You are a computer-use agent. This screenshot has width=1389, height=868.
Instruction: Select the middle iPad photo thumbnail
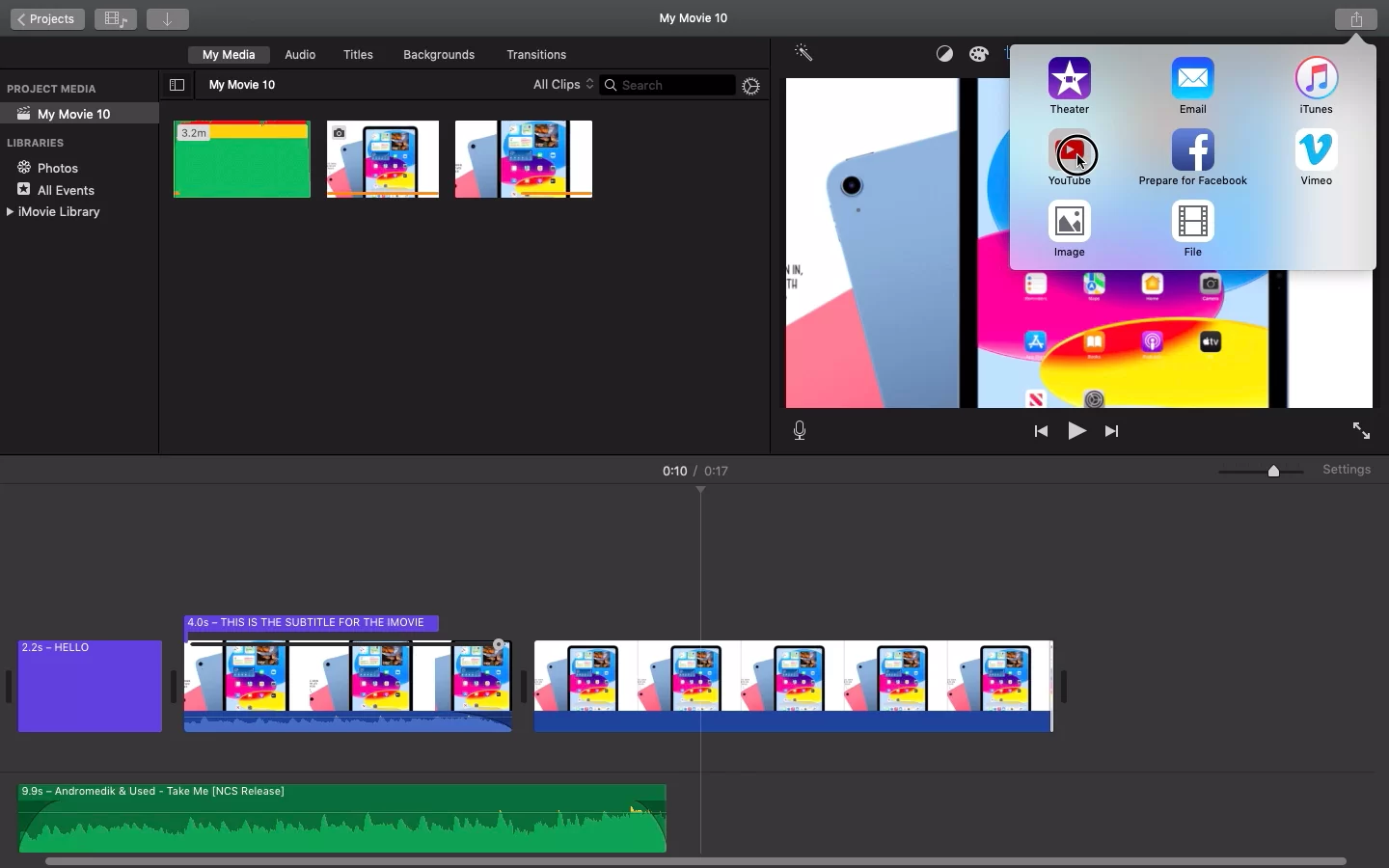click(383, 159)
